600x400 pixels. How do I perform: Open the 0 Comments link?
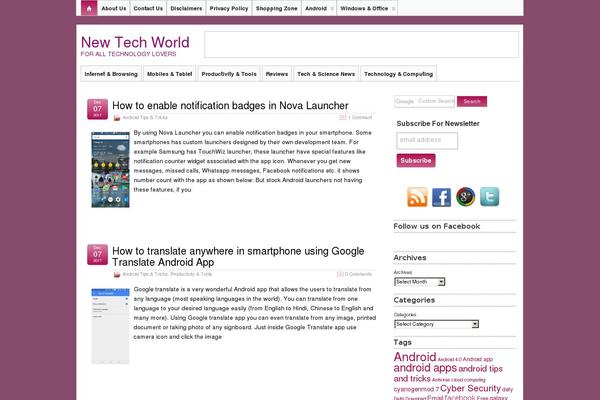(358, 274)
